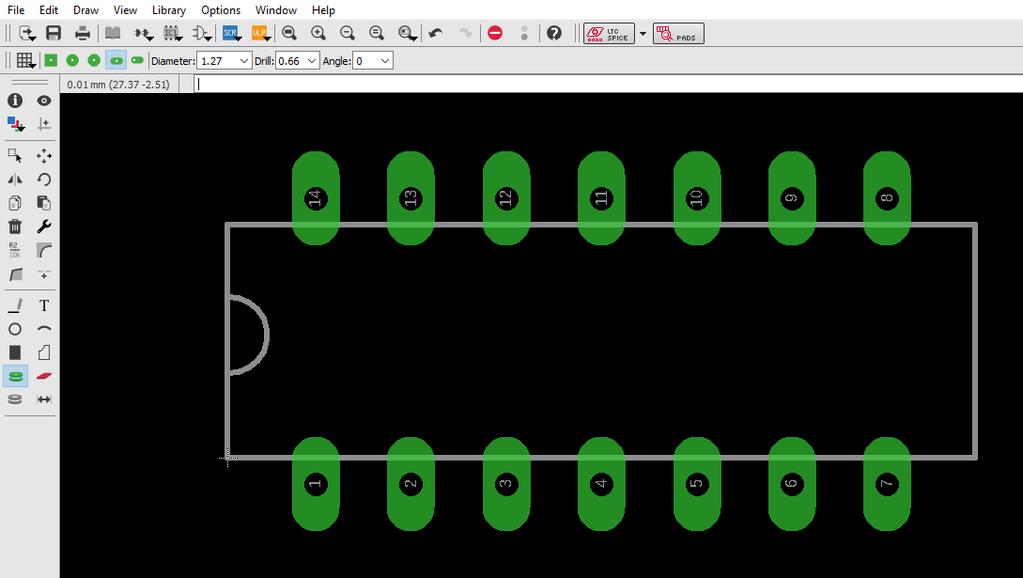Select the filled Rectangle tool
This screenshot has height=578, width=1023.
[15, 352]
